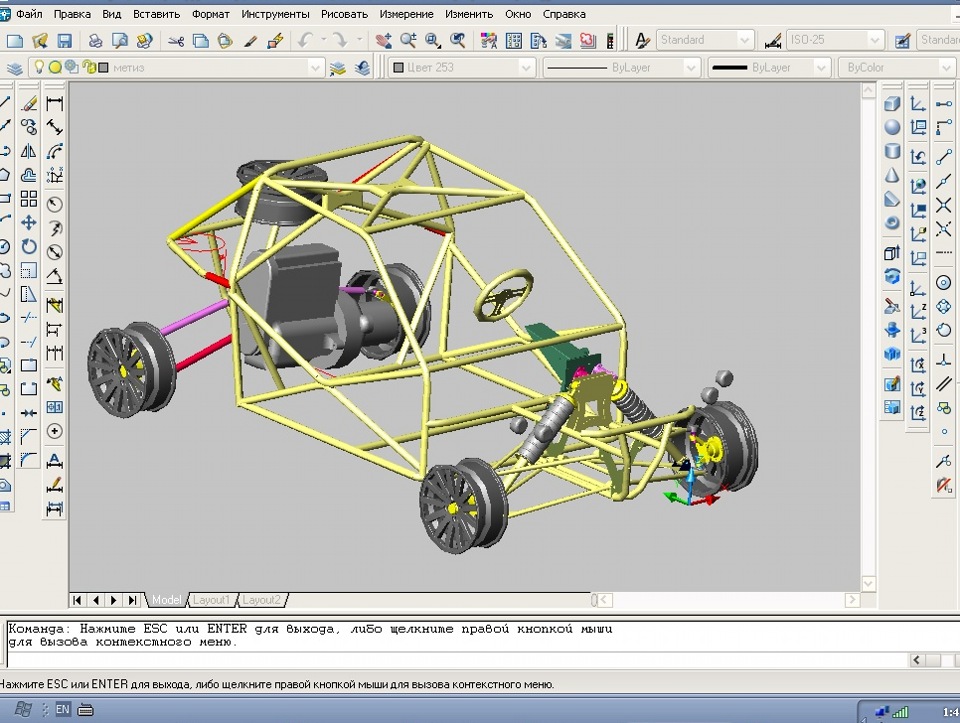Click the Rotate tool icon
This screenshot has width=960, height=723.
coord(29,246)
